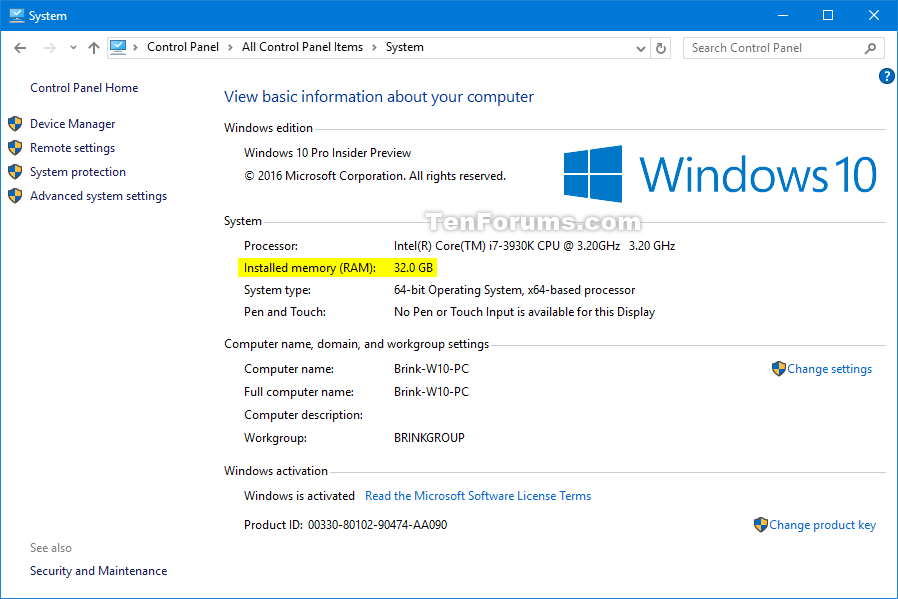Open help with the question mark icon
Screen dimensions: 898x599
(x=887, y=76)
